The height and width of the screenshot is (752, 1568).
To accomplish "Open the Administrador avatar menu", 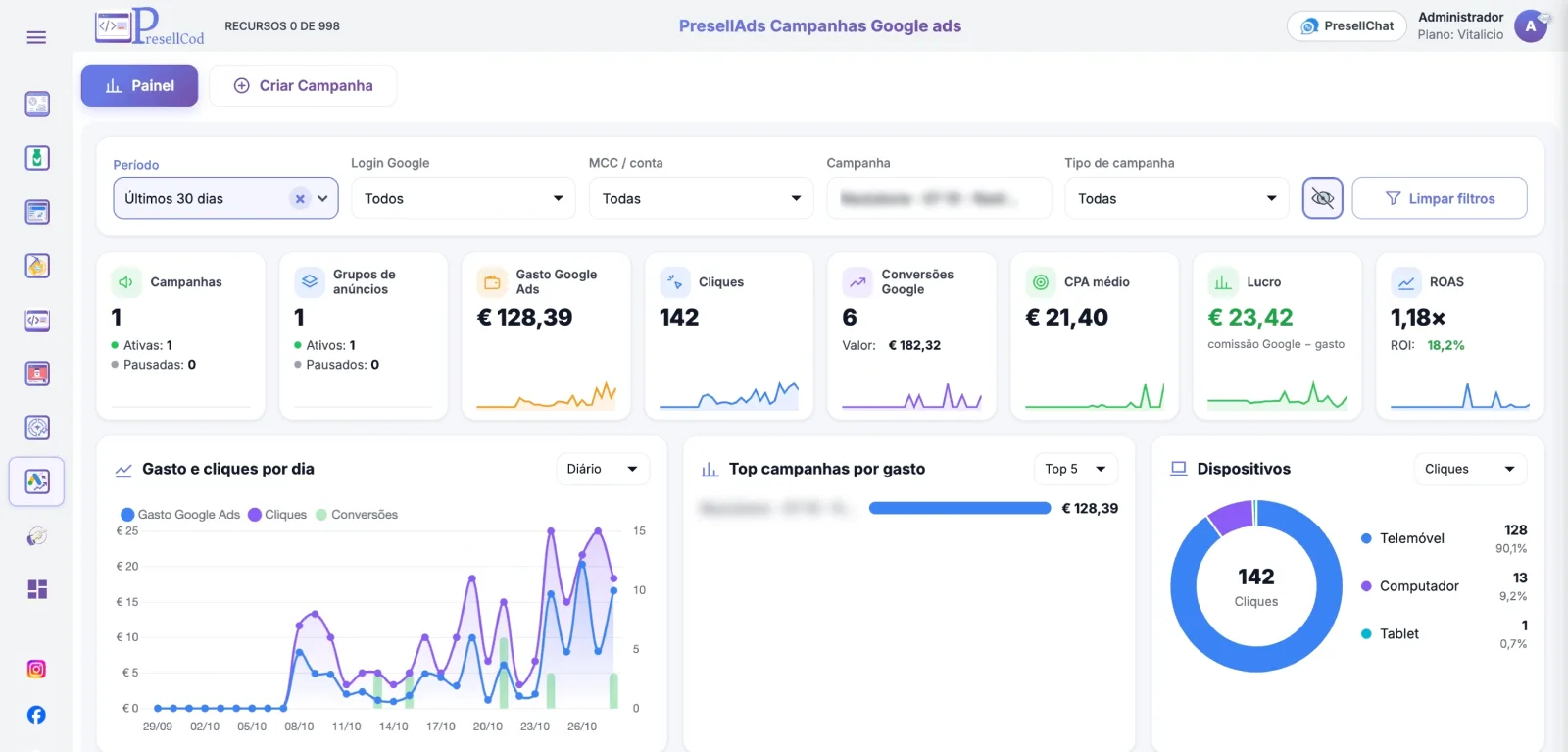I will pos(1531,26).
